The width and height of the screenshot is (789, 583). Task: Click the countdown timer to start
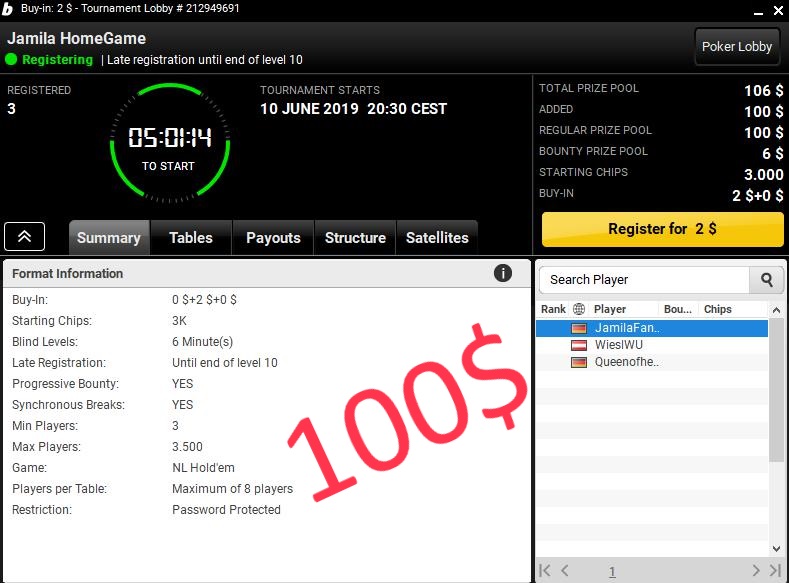click(x=170, y=142)
